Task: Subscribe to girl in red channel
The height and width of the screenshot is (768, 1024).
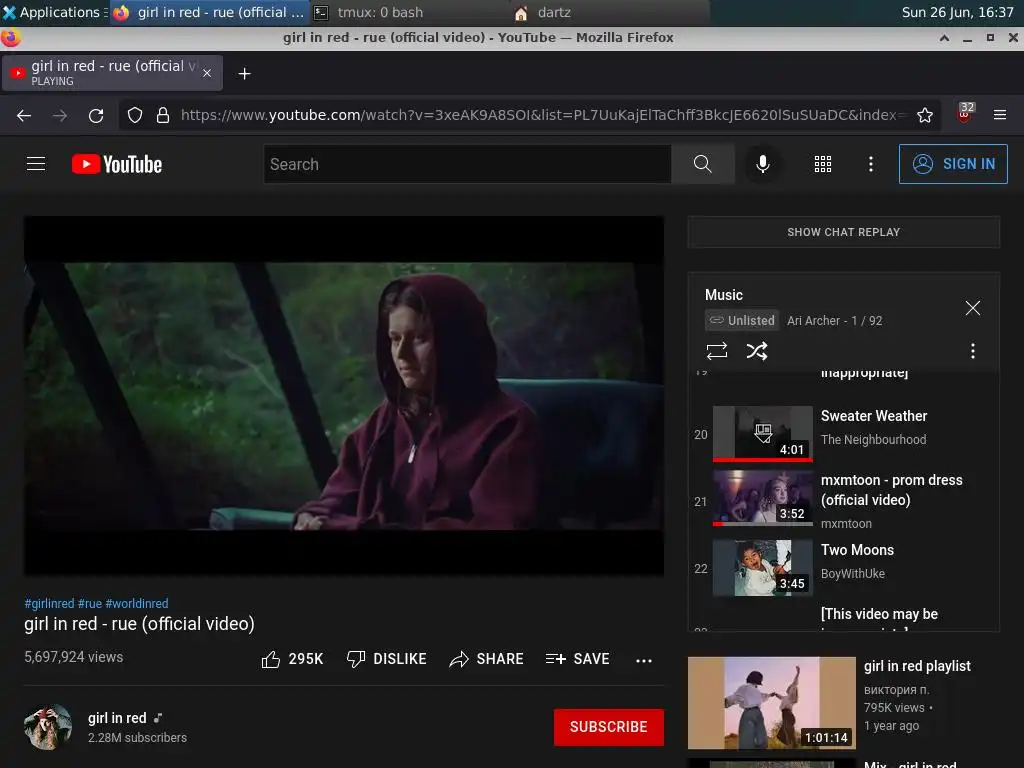Action: point(609,727)
